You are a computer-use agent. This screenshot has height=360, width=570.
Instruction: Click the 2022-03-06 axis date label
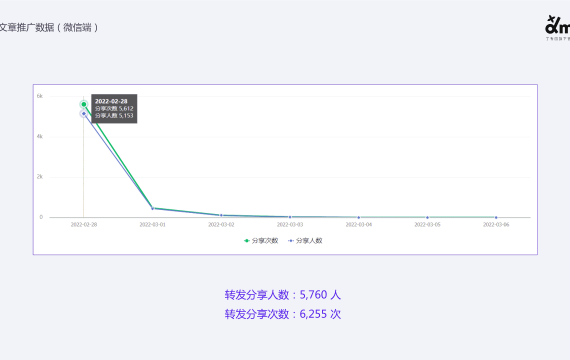pos(496,225)
